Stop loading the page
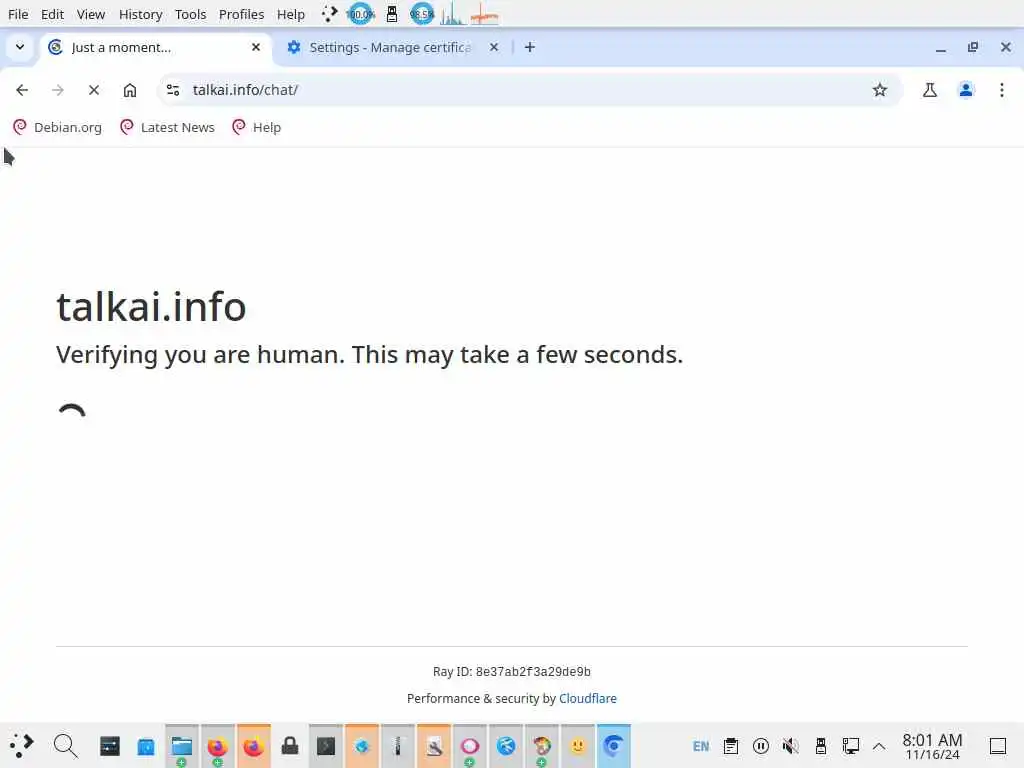This screenshot has width=1024, height=768. 94,90
